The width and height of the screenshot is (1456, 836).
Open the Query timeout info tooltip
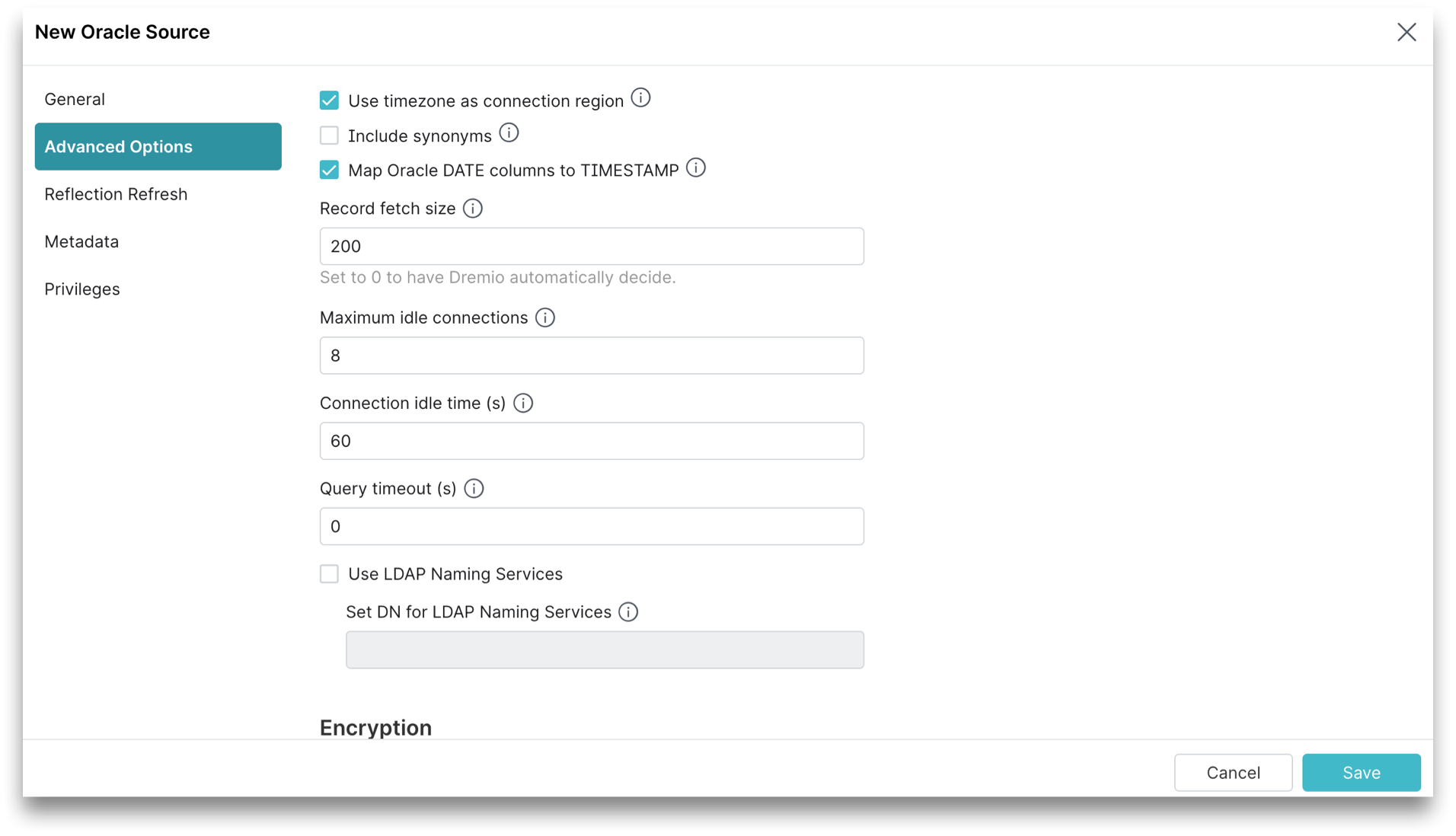tap(474, 488)
